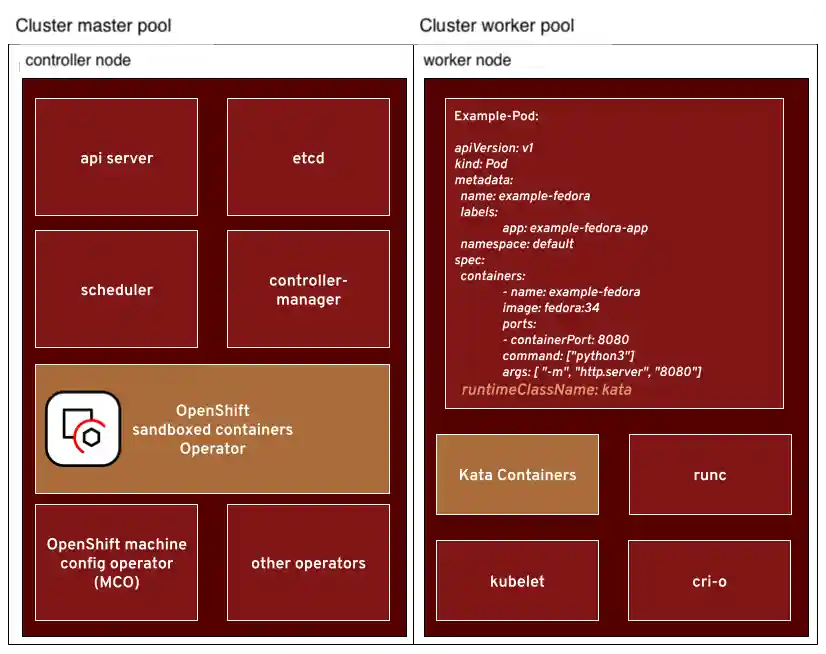This screenshot has width=826, height=654.
Task: Select the kind: Pod line
Action: click(x=481, y=164)
